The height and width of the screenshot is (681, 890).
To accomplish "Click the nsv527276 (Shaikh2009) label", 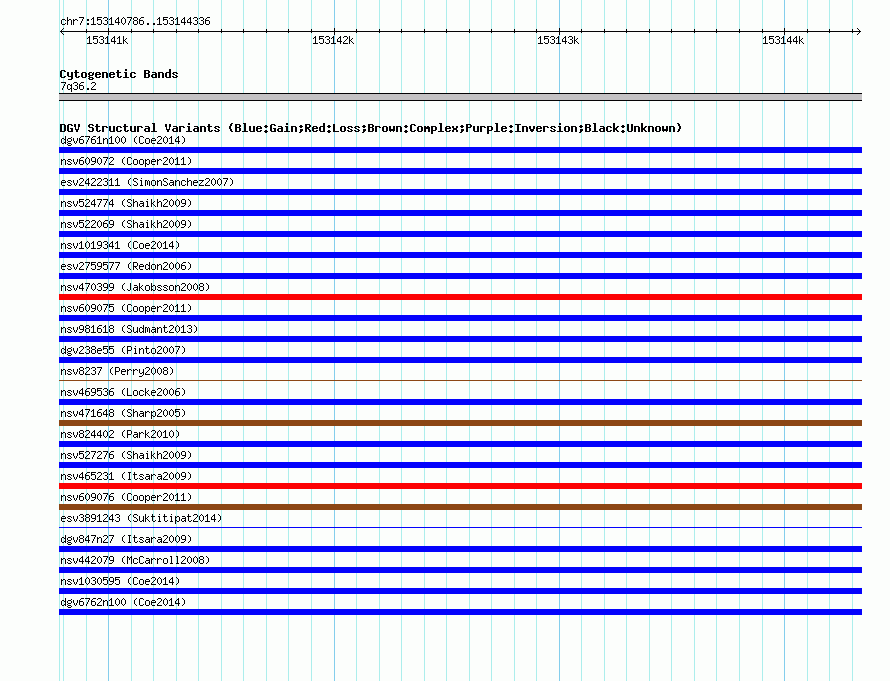I will (x=126, y=455).
